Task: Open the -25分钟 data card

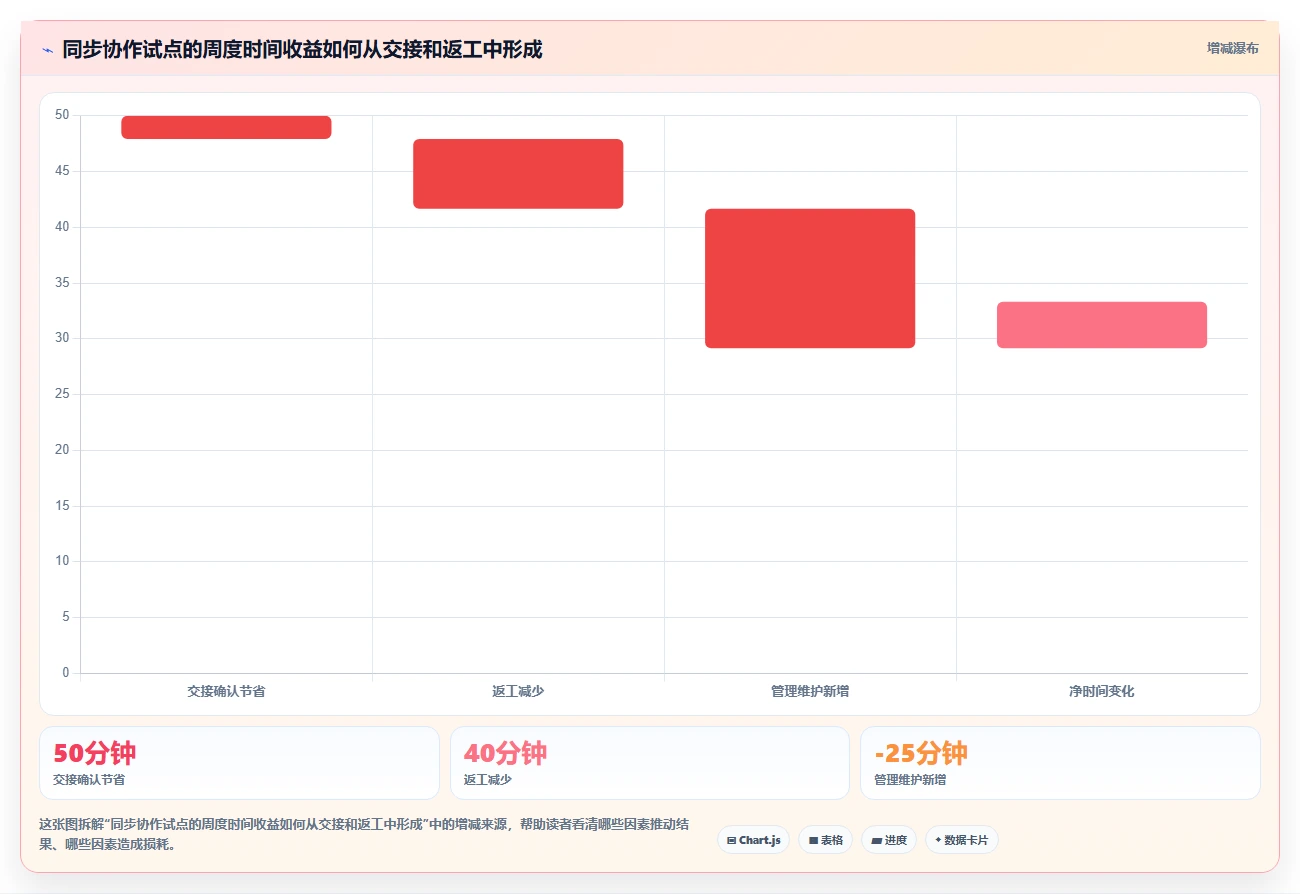Action: pos(1060,763)
